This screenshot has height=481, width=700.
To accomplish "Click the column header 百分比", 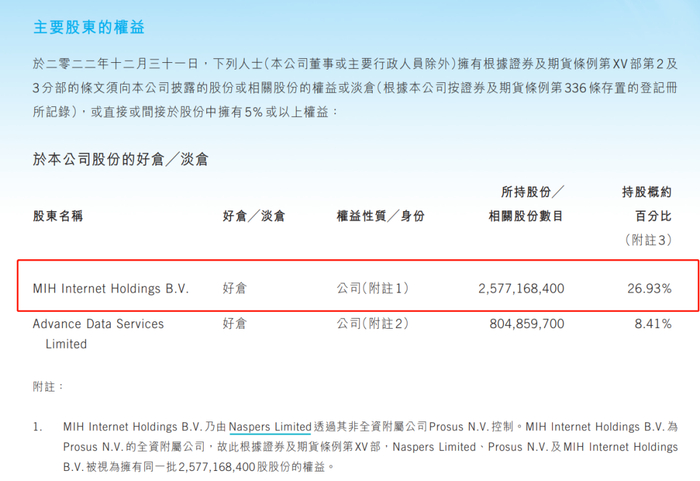I will tap(653, 216).
